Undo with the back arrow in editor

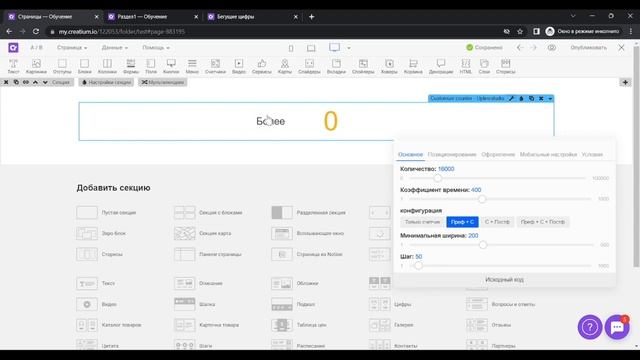pyautogui.click(x=520, y=48)
